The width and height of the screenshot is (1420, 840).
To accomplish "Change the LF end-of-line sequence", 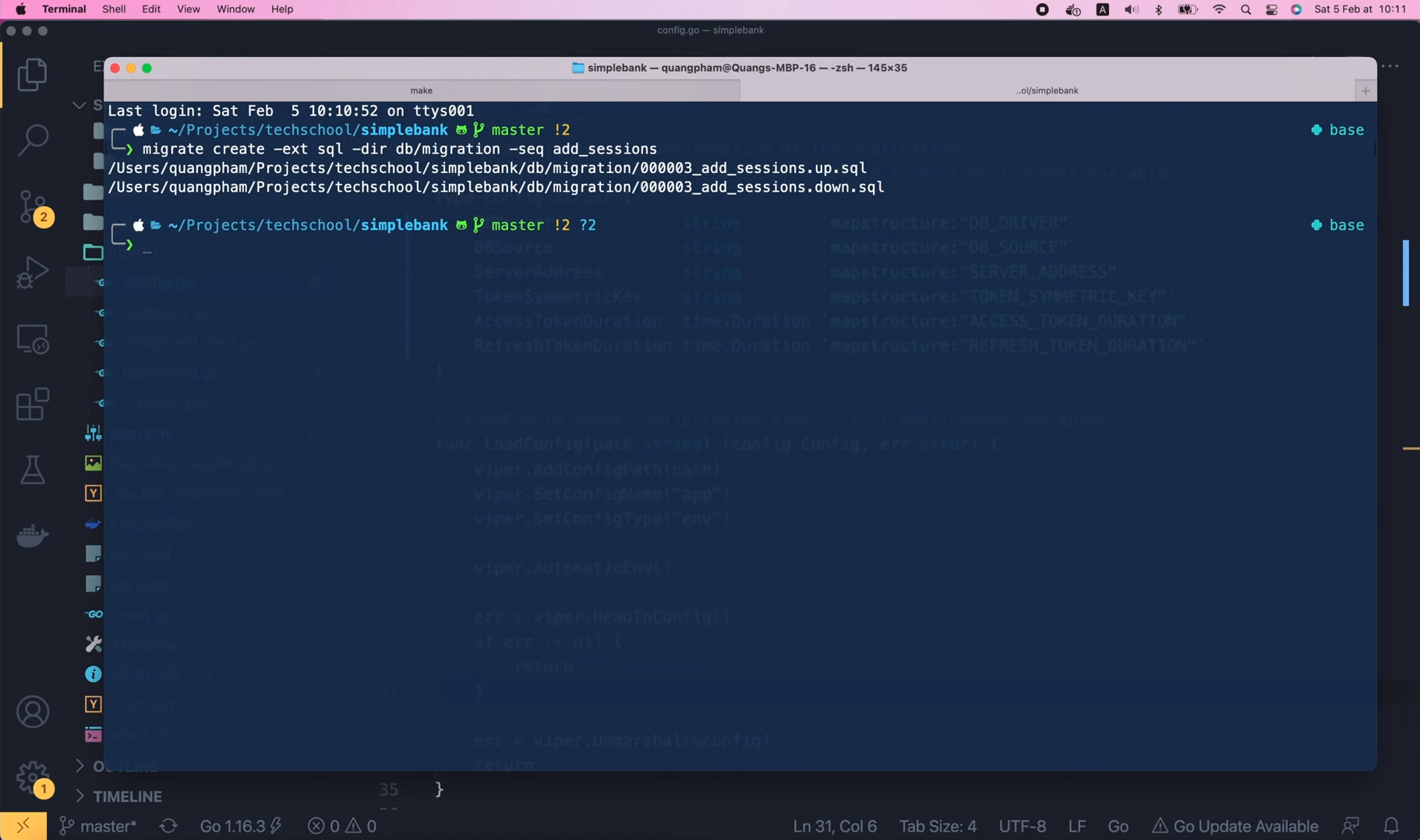I will click(x=1077, y=826).
